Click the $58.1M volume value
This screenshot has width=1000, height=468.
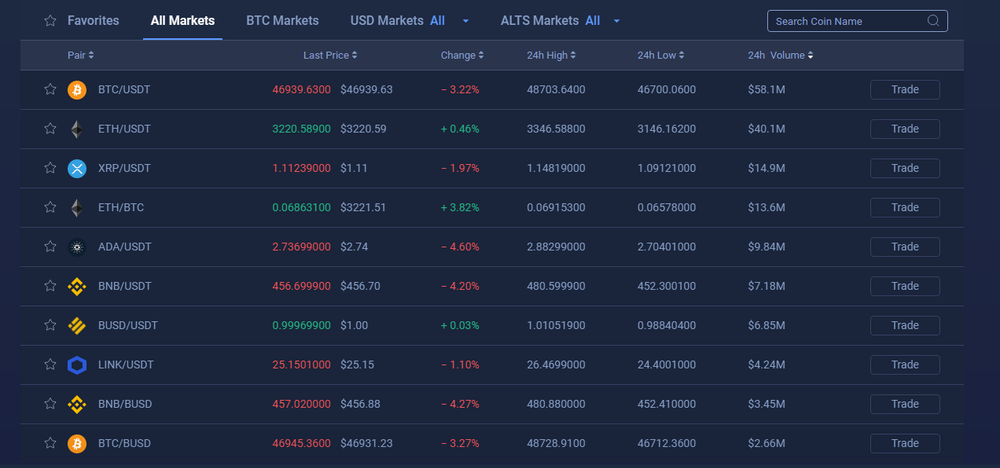point(767,90)
